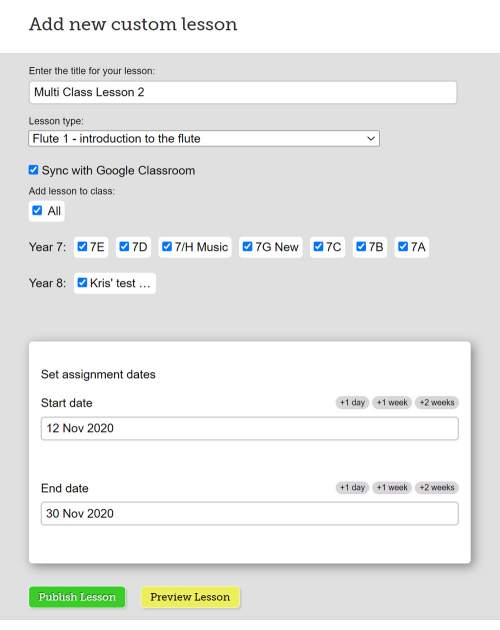Screen dimensions: 500x630
Task: Open the Lesson type dropdown
Action: (204, 139)
